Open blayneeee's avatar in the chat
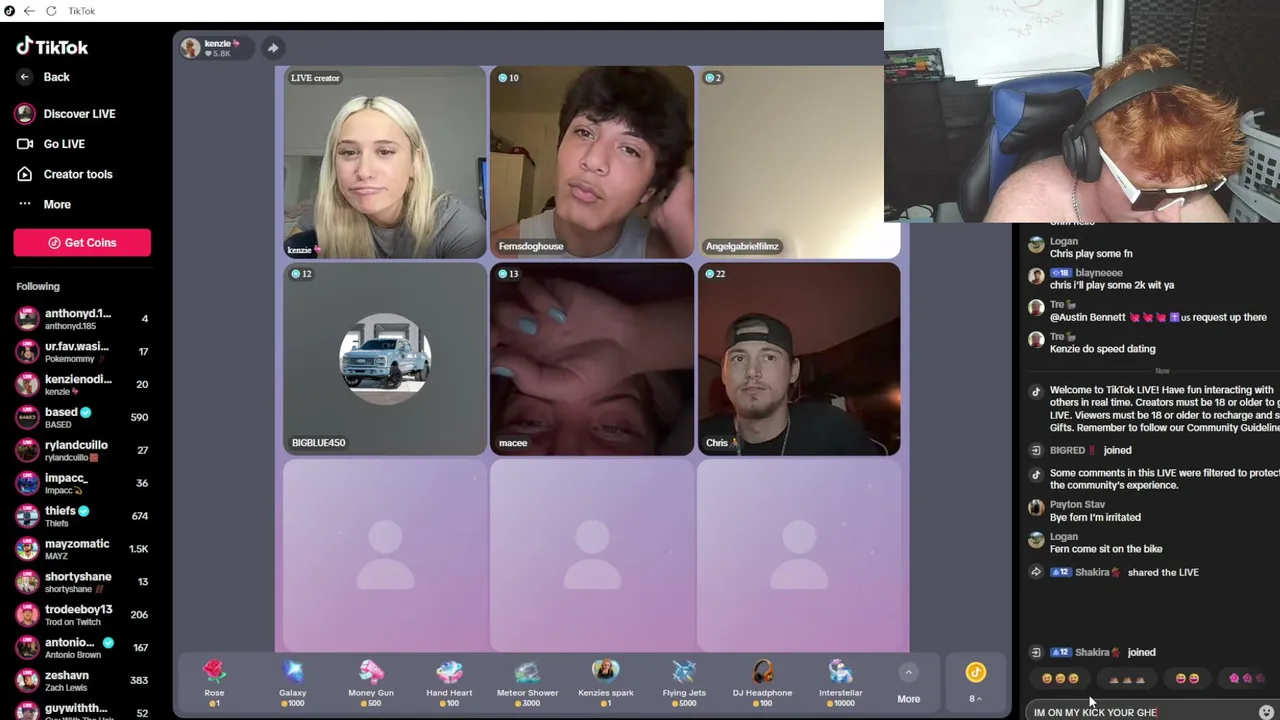Viewport: 1280px width, 720px height. point(1036,276)
